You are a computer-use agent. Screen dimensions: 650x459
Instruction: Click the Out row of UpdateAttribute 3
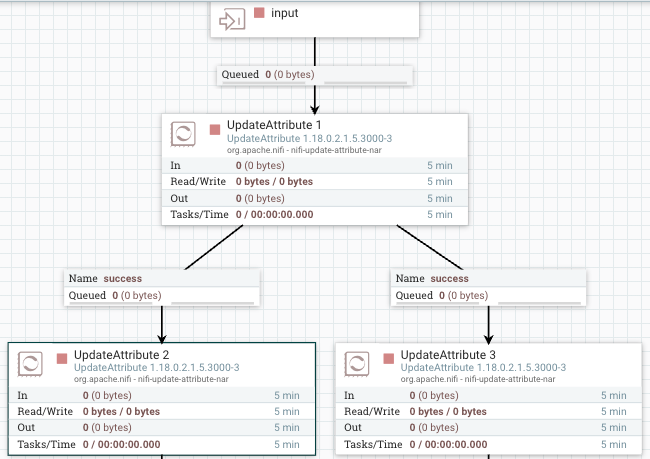coord(488,427)
